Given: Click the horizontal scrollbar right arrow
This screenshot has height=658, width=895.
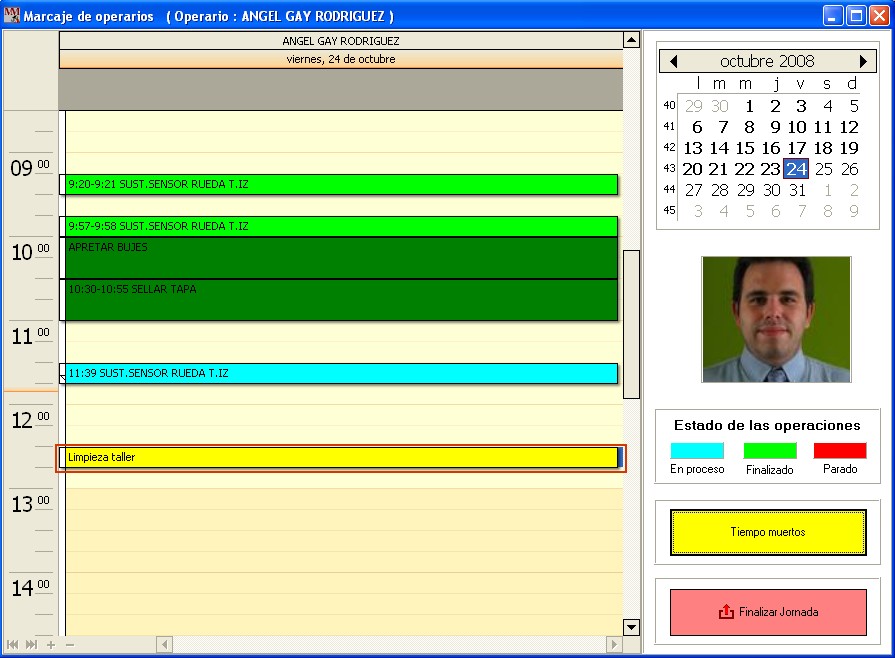Looking at the screenshot, I should point(614,645).
